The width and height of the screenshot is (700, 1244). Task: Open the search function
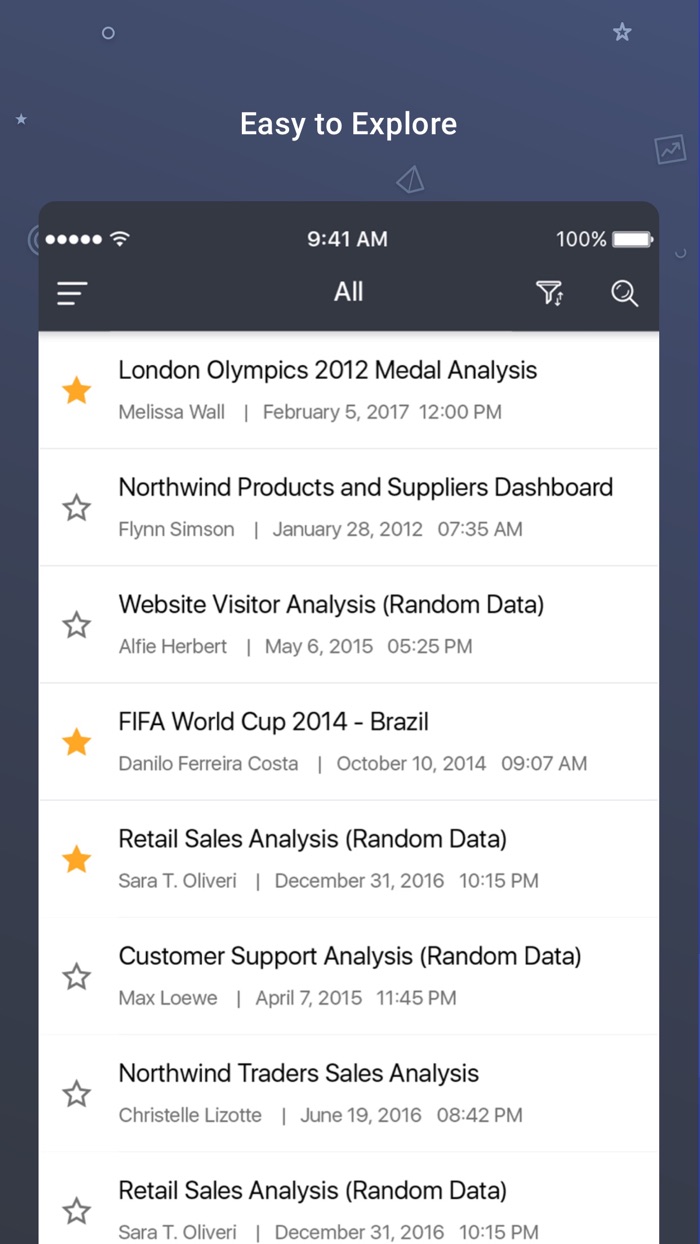click(x=624, y=294)
